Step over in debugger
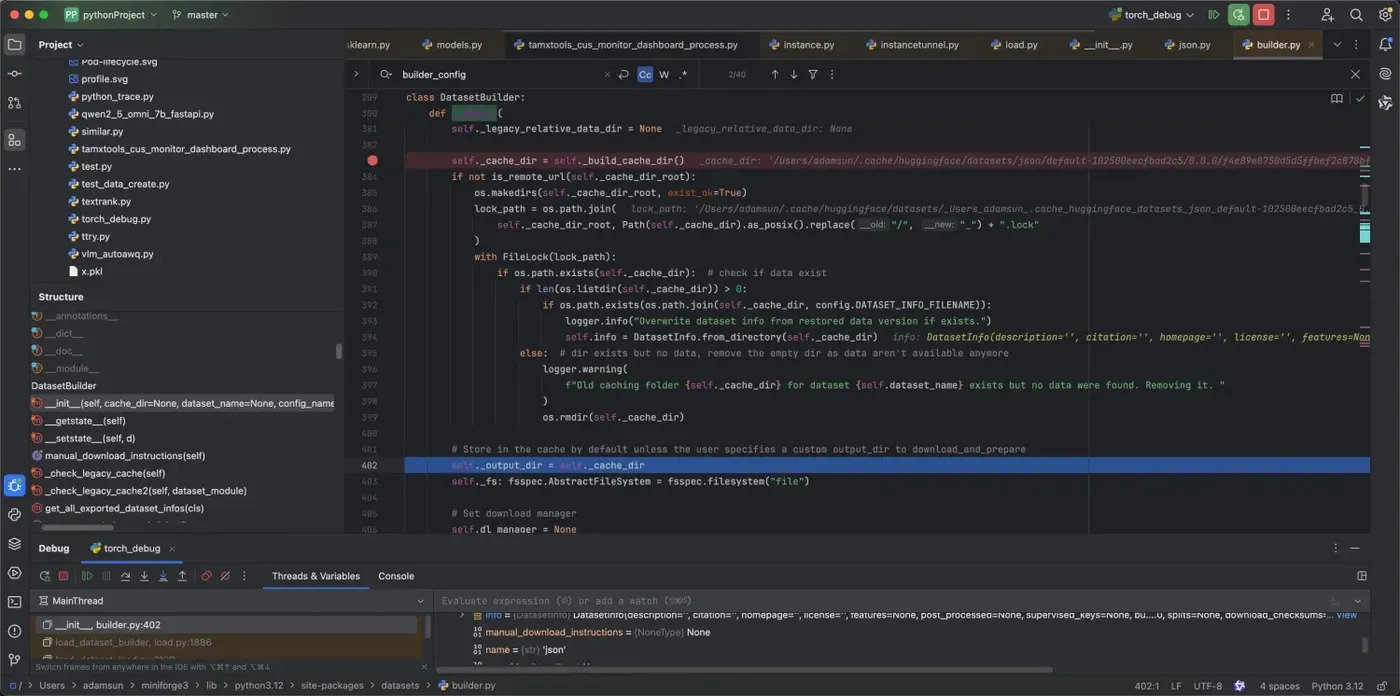Viewport: 1400px width, 696px height. (125, 576)
